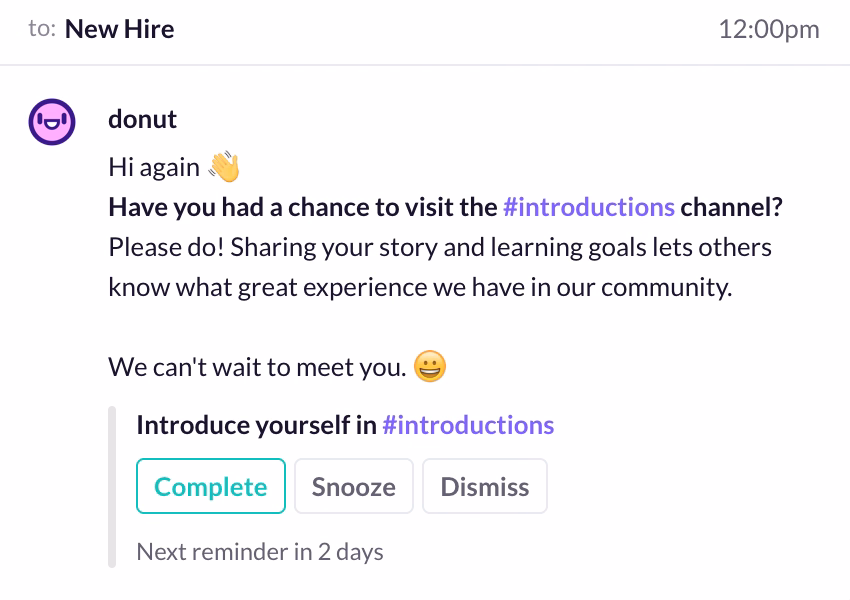Click the "know what great experience" line

(x=420, y=287)
